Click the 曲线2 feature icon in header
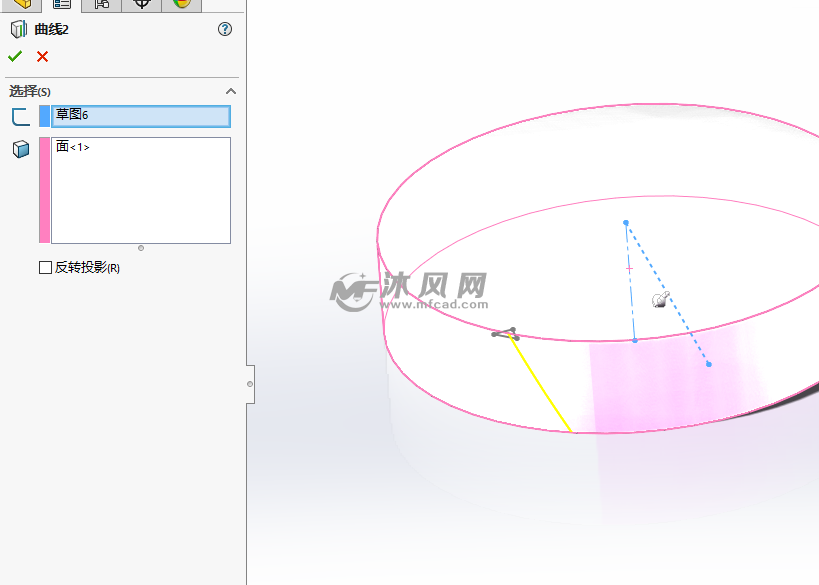The width and height of the screenshot is (819, 585). pyautogui.click(x=19, y=29)
